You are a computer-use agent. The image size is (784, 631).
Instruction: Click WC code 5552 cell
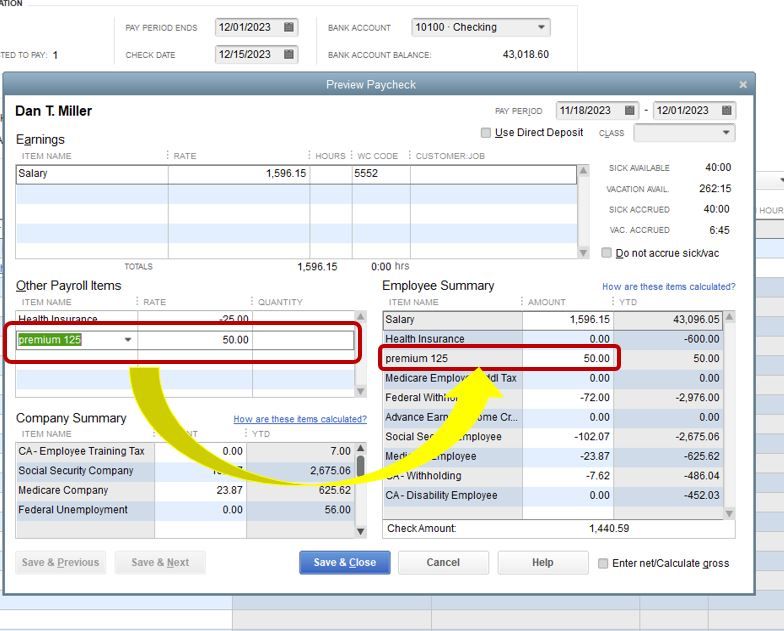point(381,174)
